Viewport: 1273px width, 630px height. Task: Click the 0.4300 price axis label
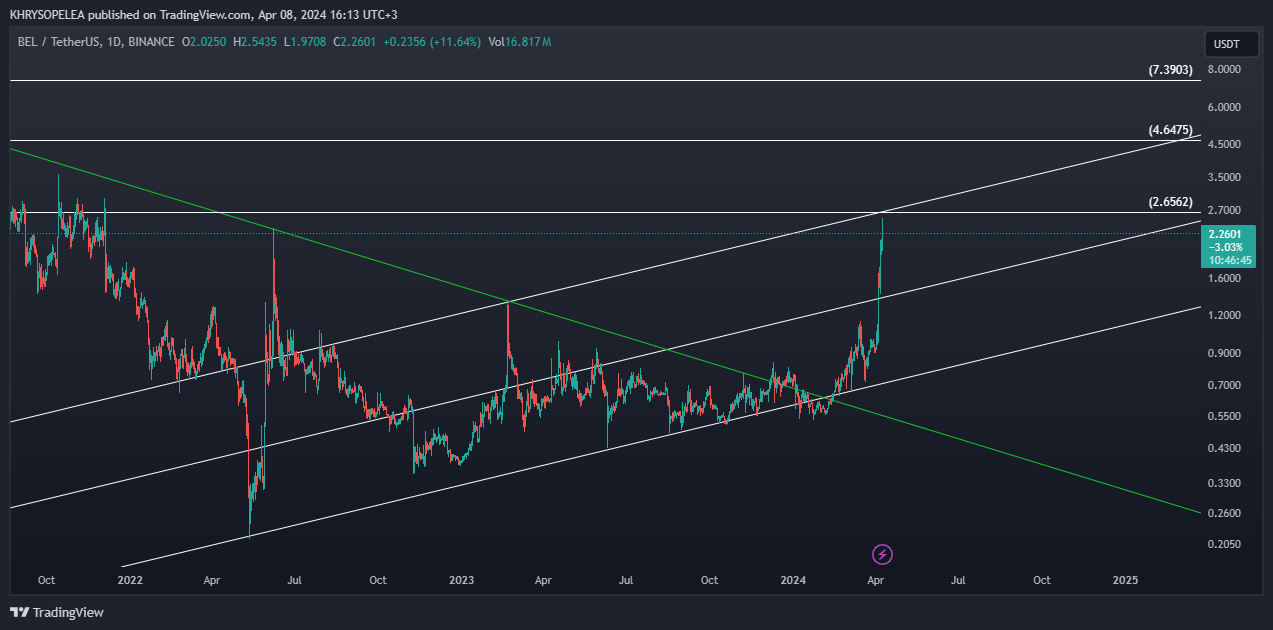coord(1225,449)
